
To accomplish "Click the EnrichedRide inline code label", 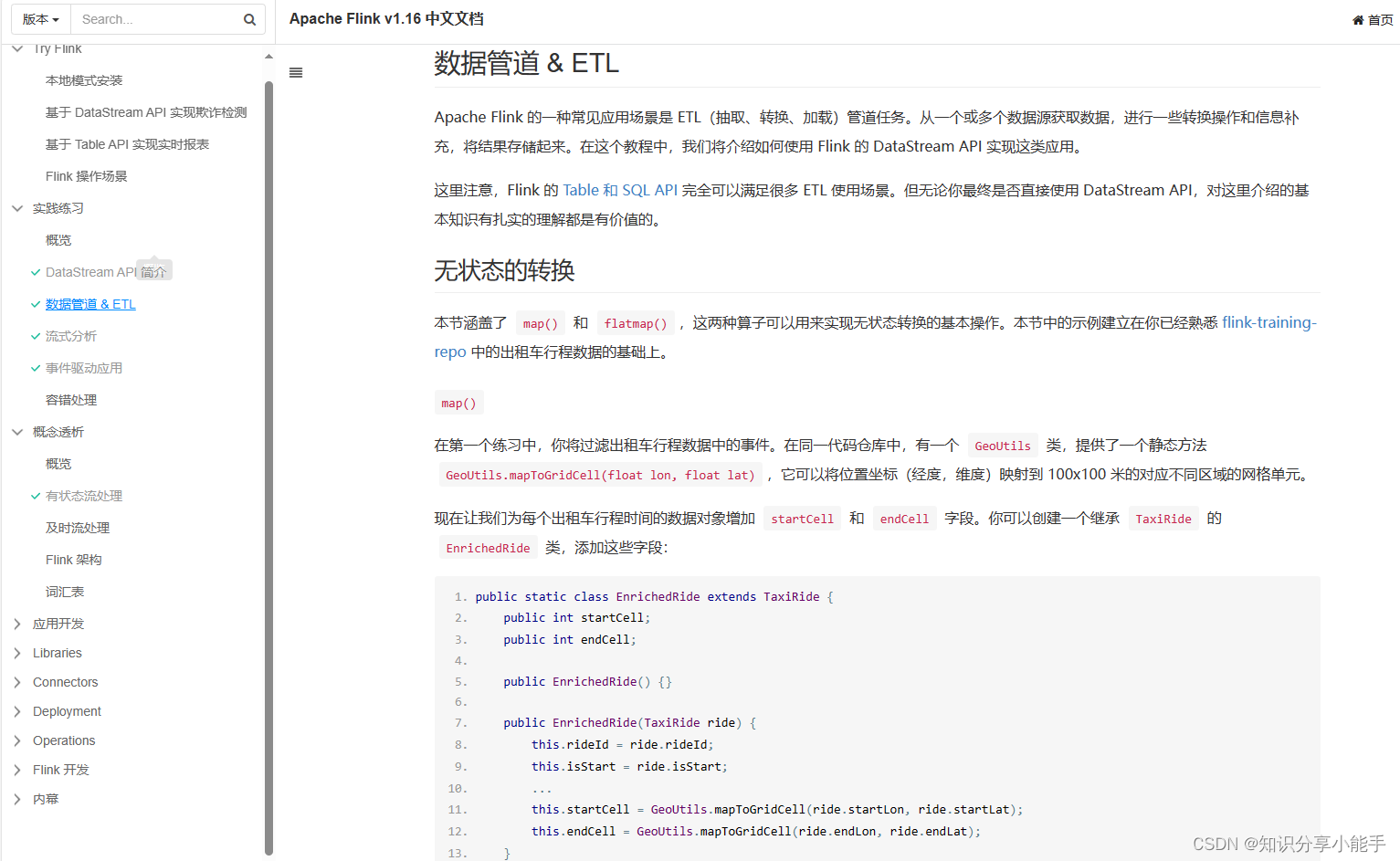I will click(488, 548).
